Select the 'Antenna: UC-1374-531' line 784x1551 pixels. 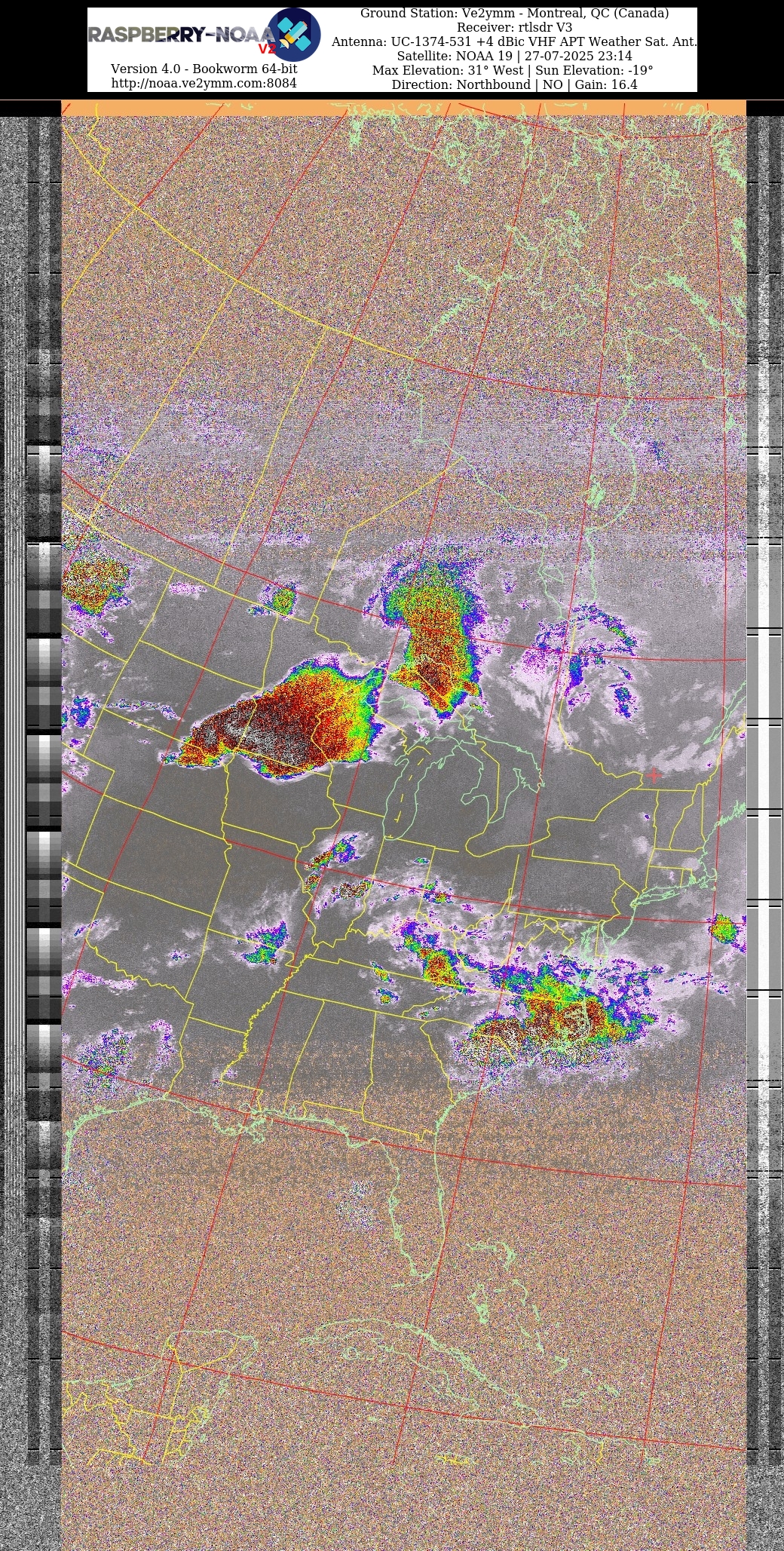point(514,41)
